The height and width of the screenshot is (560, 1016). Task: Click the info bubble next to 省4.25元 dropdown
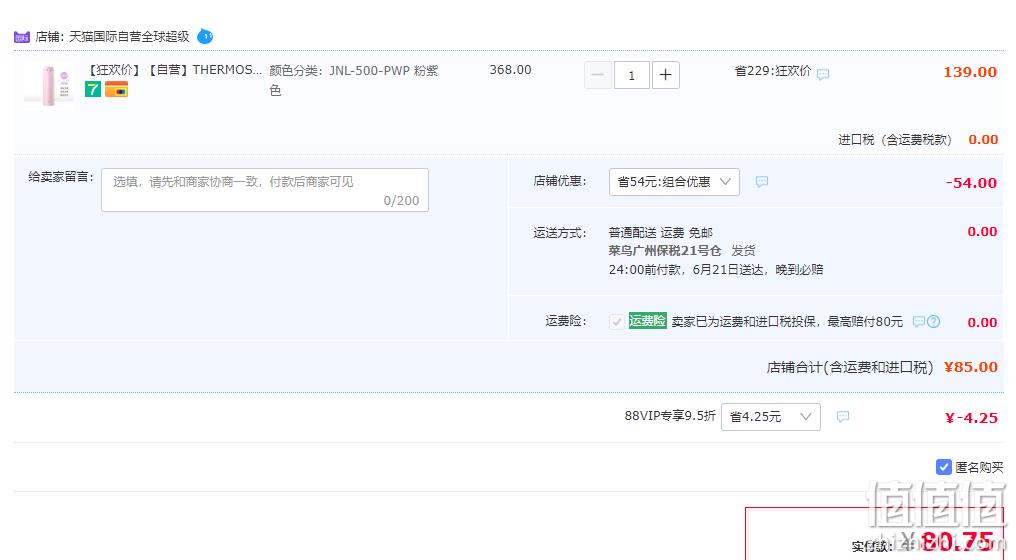(843, 416)
